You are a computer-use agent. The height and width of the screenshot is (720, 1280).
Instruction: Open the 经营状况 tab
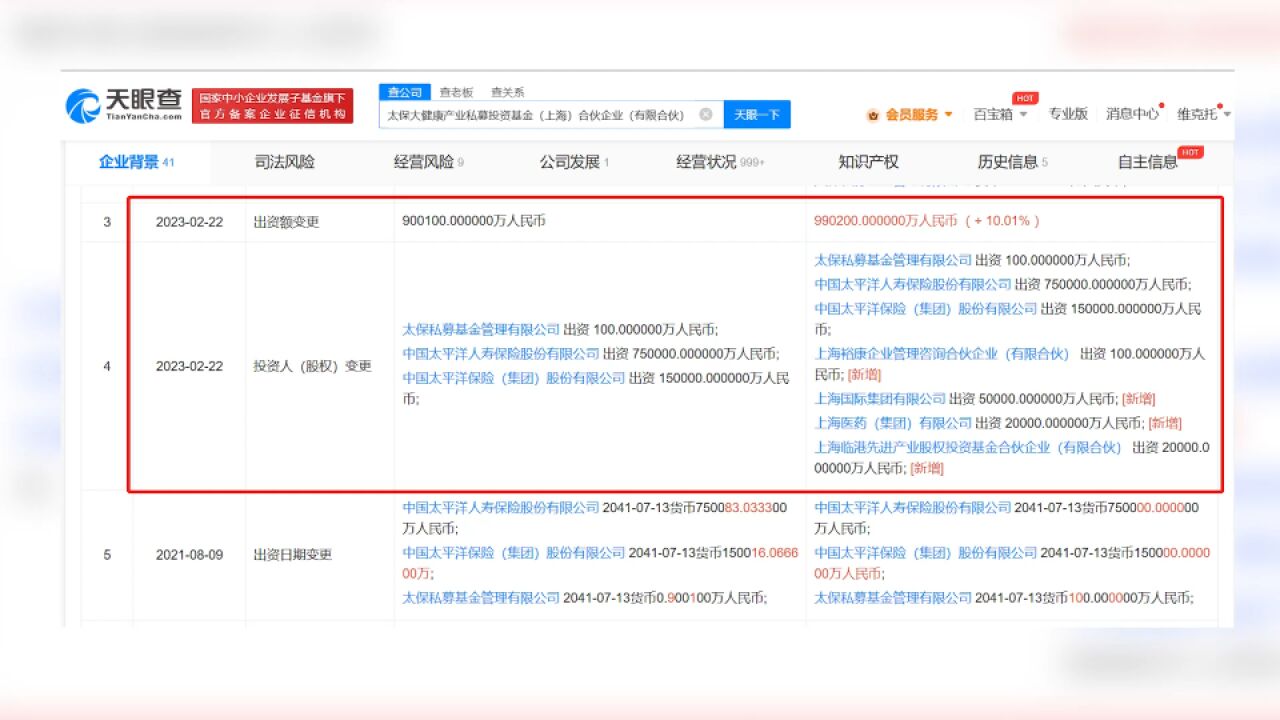click(720, 162)
